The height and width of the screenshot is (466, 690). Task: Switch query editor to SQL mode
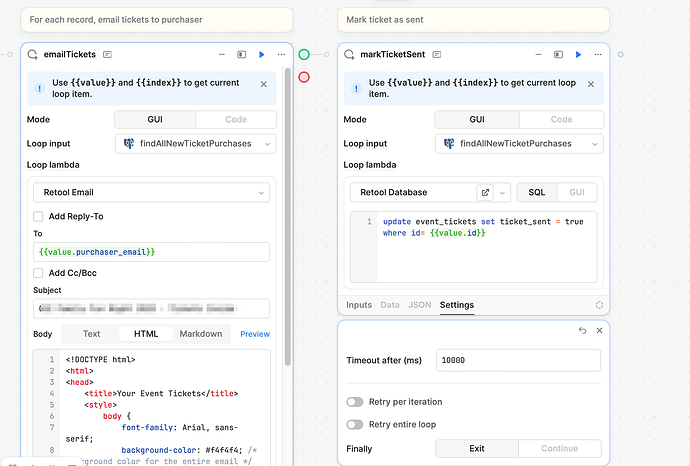537,192
